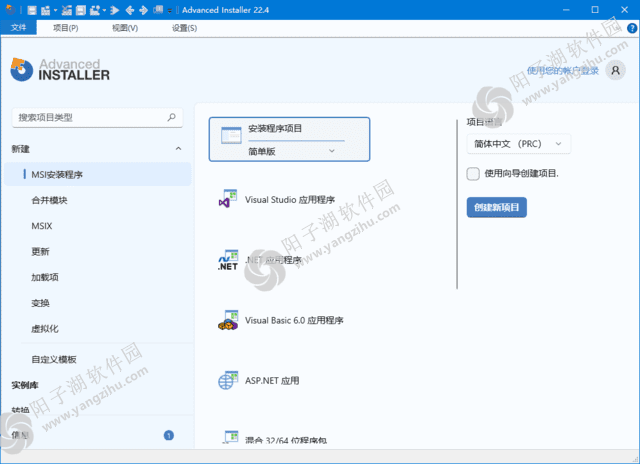Open the 视图(V) menu

[x=125, y=28]
